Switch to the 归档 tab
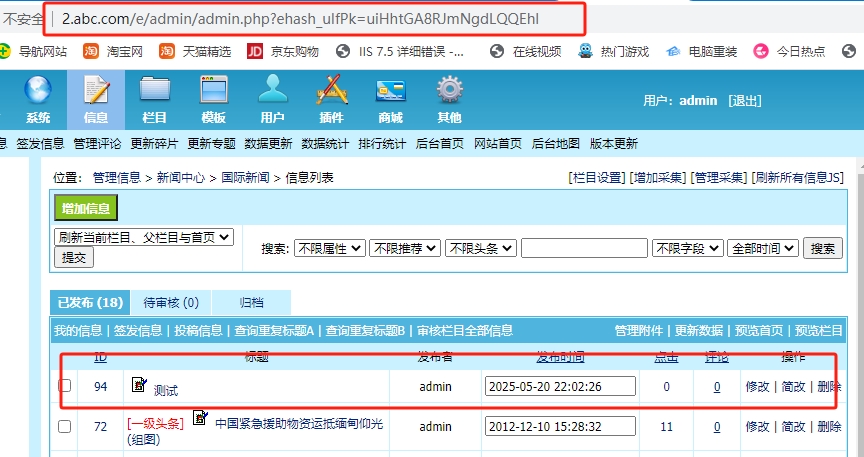The width and height of the screenshot is (864, 457). coord(251,303)
